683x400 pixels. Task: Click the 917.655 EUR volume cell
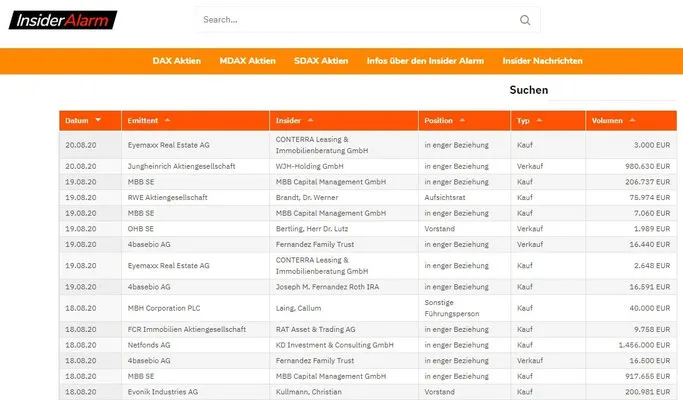(631, 376)
